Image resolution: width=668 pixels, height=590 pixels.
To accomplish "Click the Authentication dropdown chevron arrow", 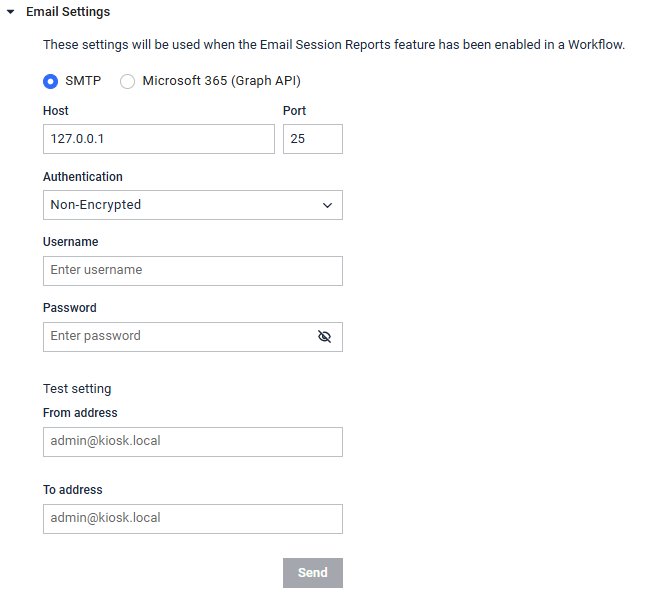I will click(x=327, y=205).
